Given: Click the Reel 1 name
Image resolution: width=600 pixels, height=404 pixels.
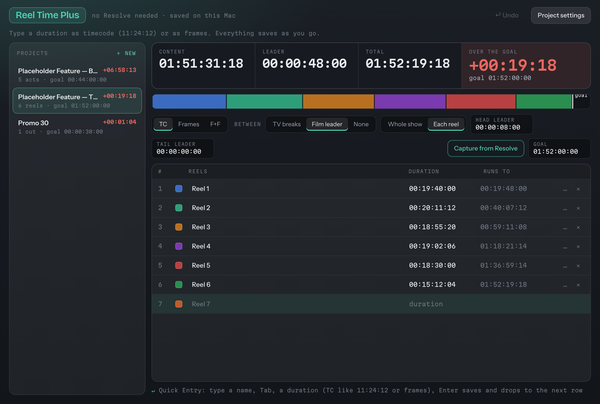Looking at the screenshot, I should [201, 189].
